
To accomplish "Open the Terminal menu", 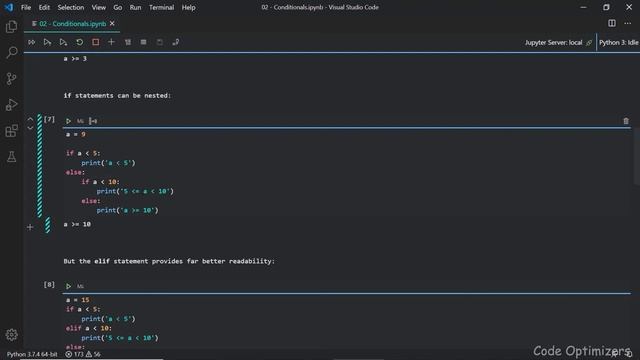I will (x=161, y=7).
